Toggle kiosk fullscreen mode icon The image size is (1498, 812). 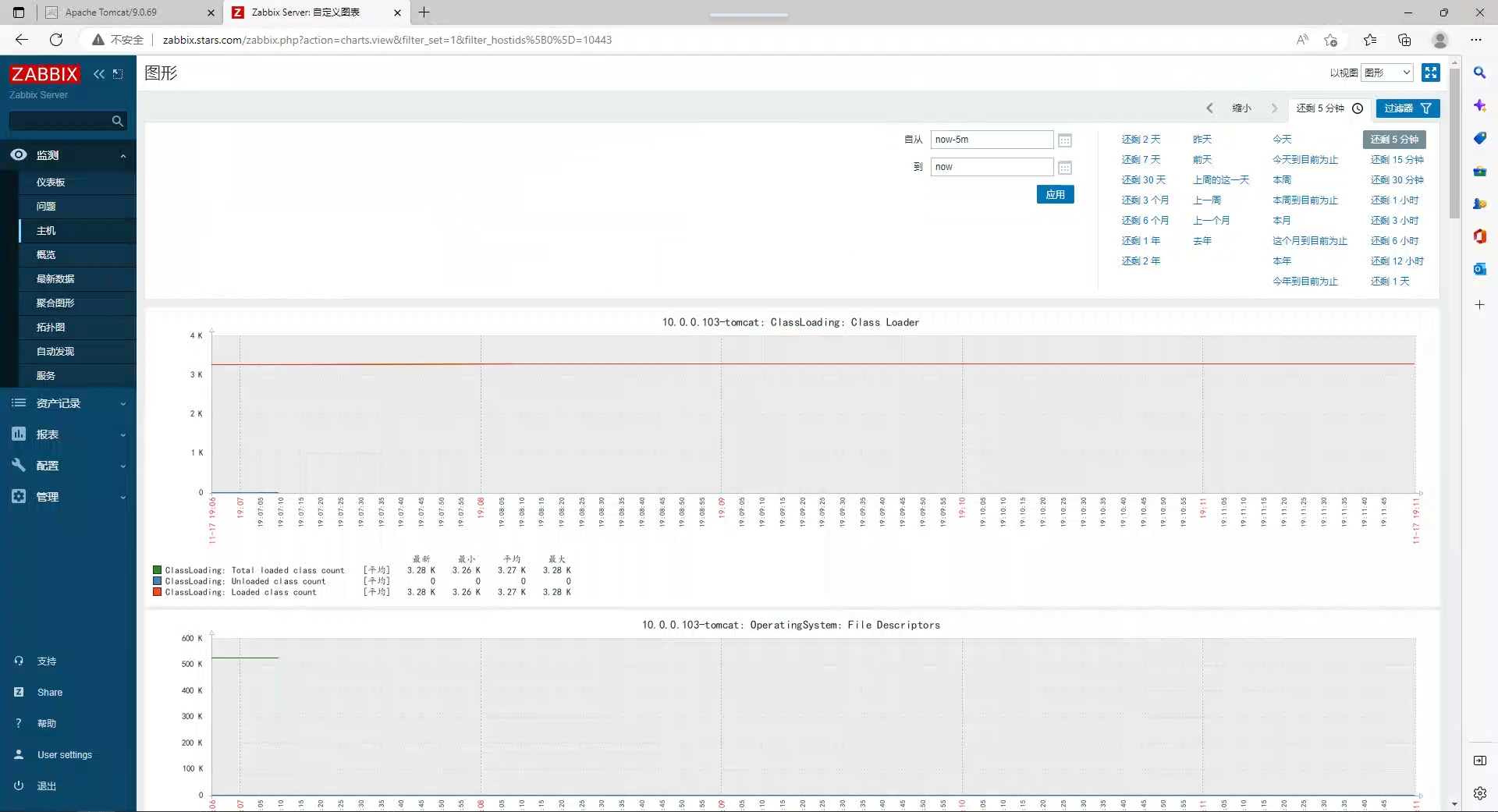(1431, 73)
